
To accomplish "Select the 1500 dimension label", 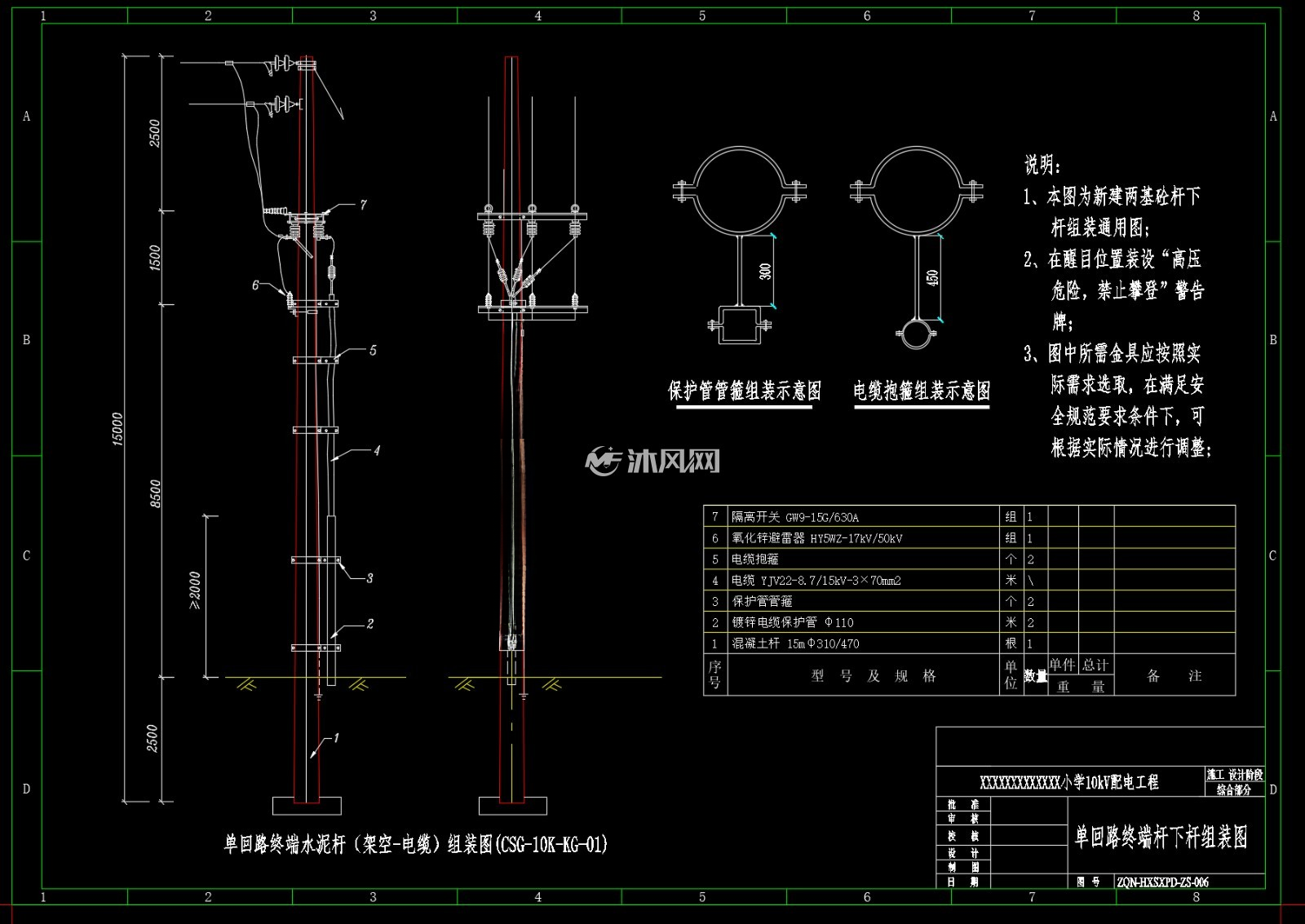I will pos(156,258).
